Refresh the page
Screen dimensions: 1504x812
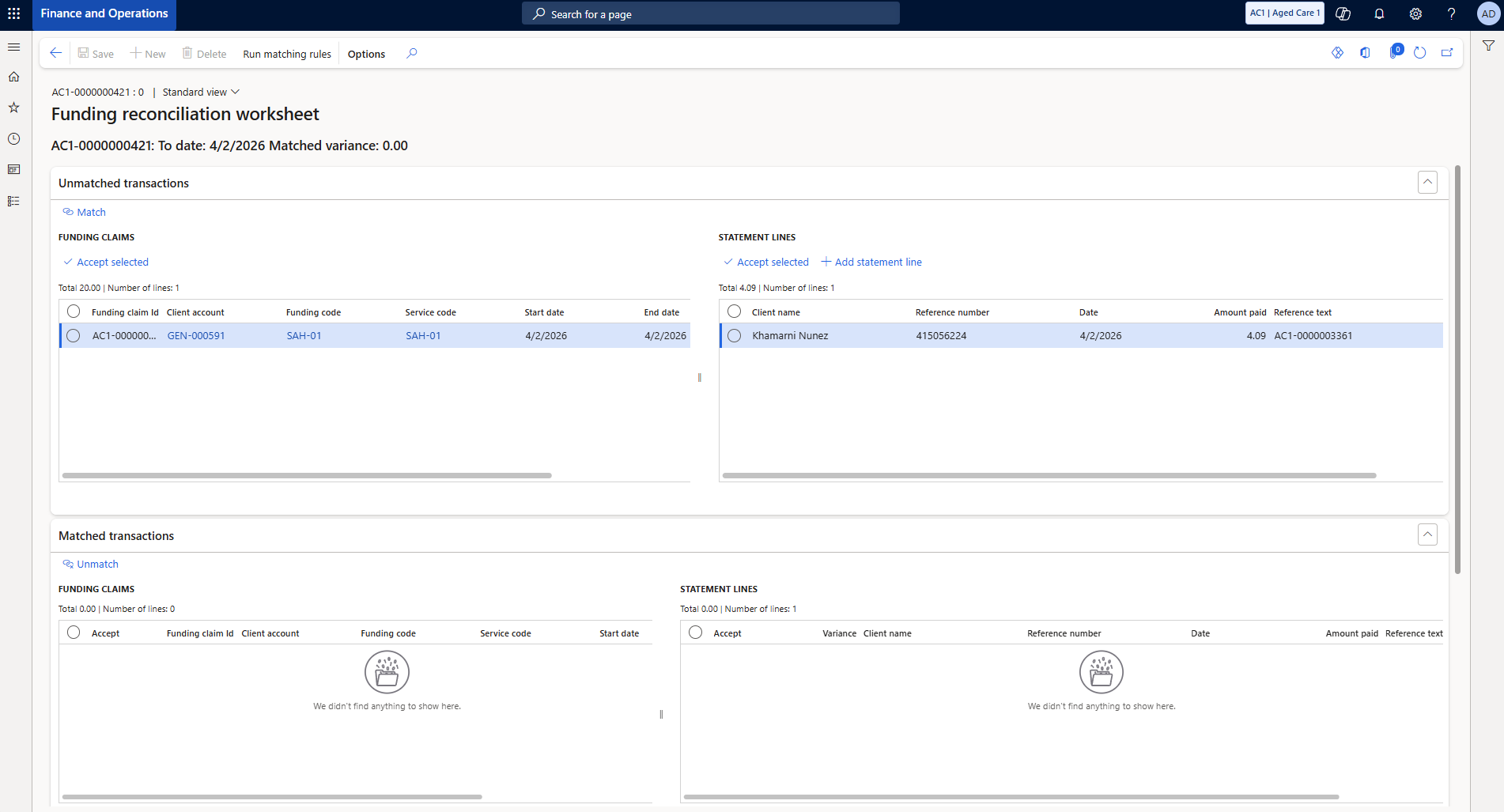[x=1419, y=53]
